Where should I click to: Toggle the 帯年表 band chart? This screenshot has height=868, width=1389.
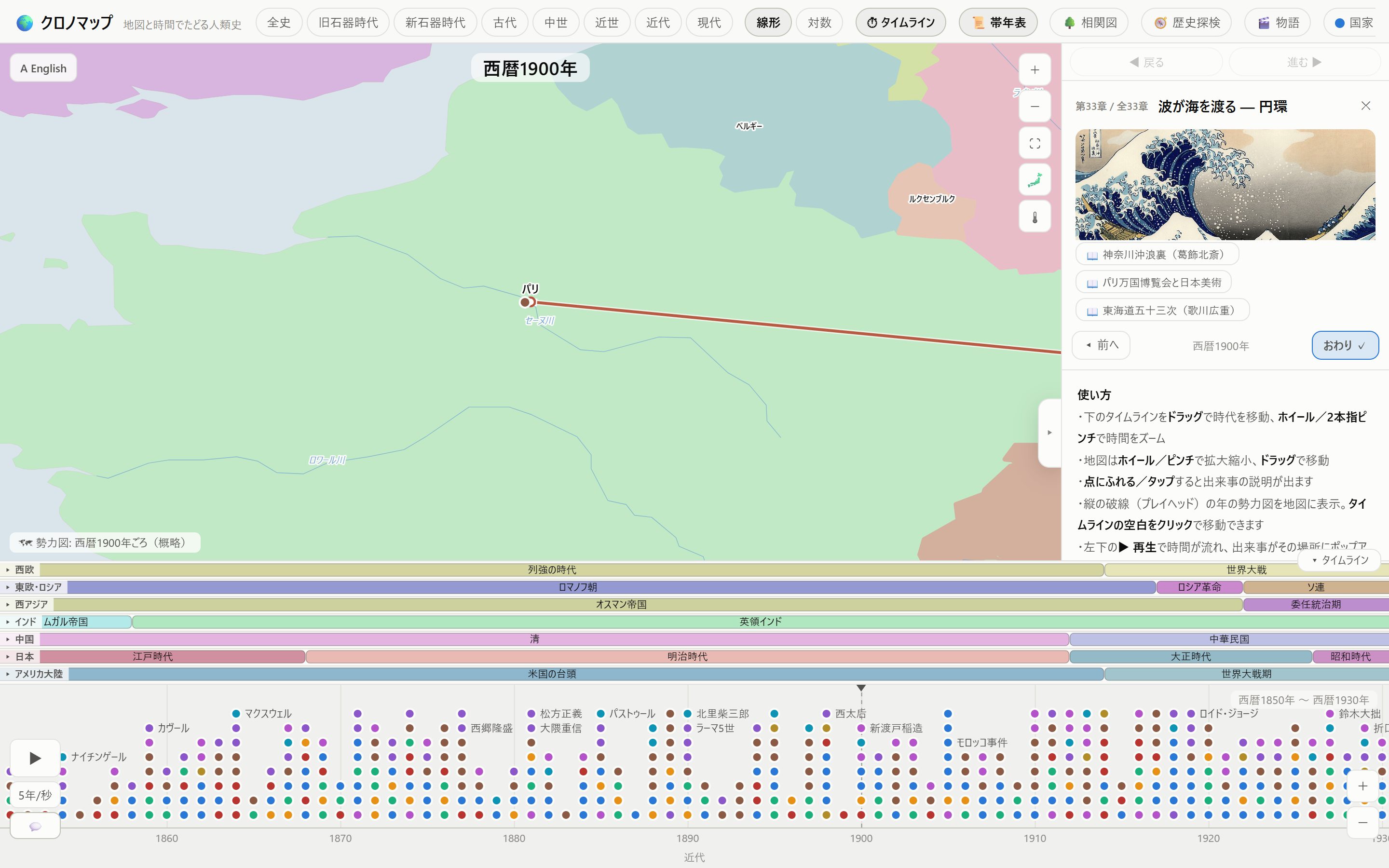[x=998, y=22]
